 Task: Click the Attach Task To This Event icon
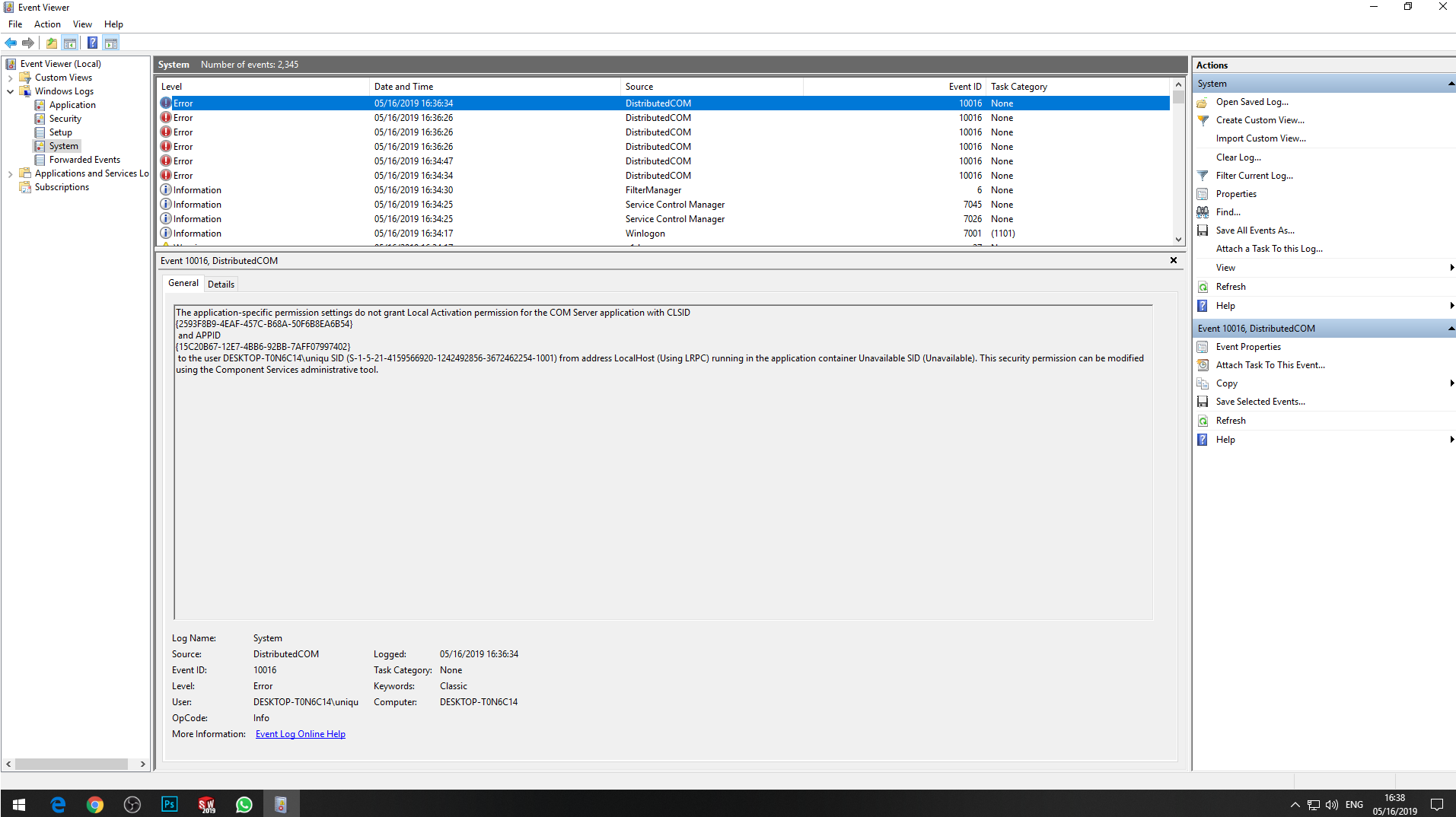tap(1203, 365)
